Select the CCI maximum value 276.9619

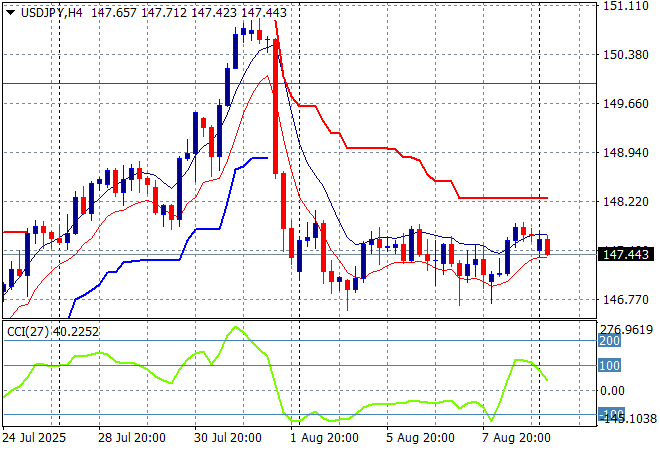(x=626, y=330)
